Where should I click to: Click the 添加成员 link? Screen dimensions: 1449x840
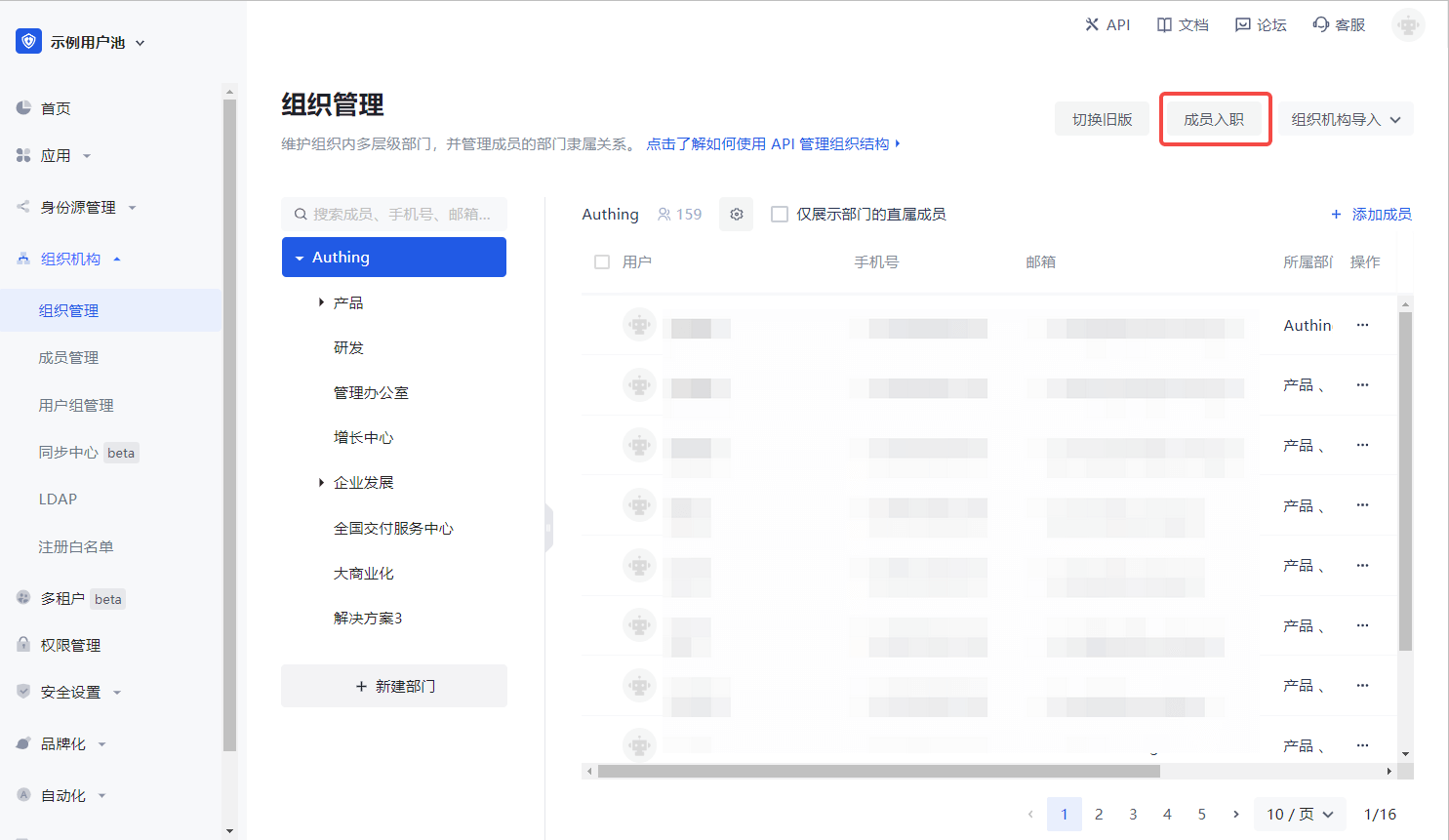[x=1371, y=215]
